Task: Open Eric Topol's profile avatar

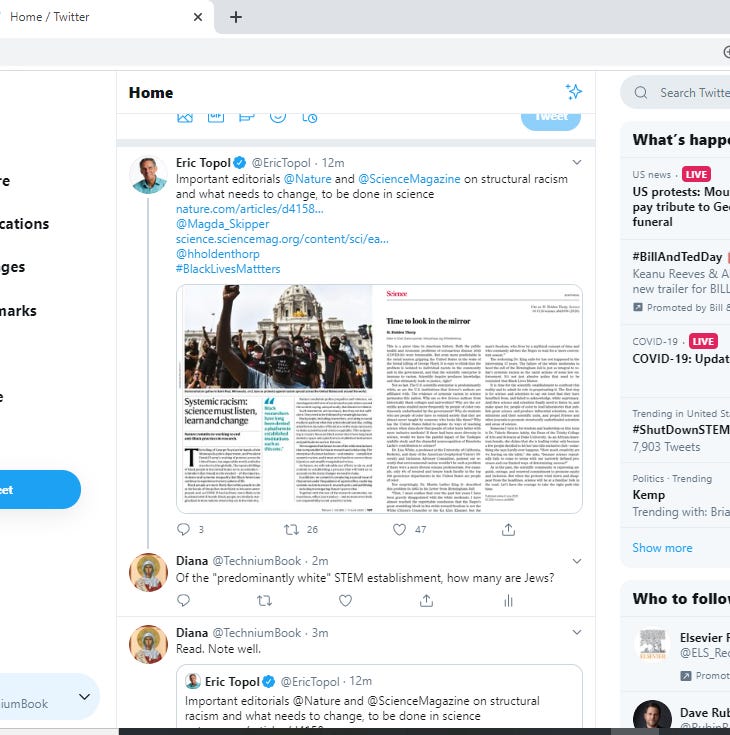Action: coord(149,175)
